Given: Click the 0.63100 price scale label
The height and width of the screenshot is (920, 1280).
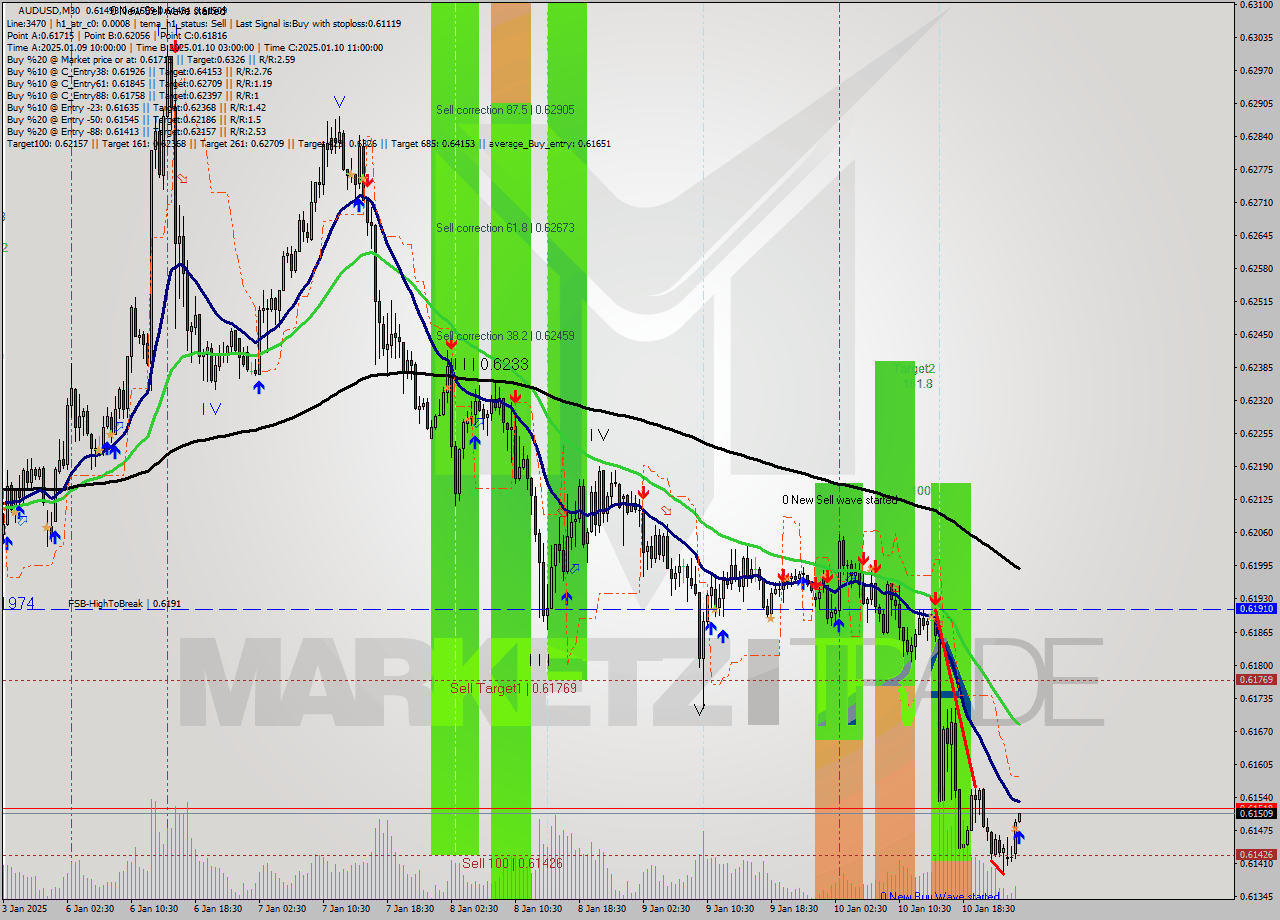Looking at the screenshot, I should (1256, 5).
